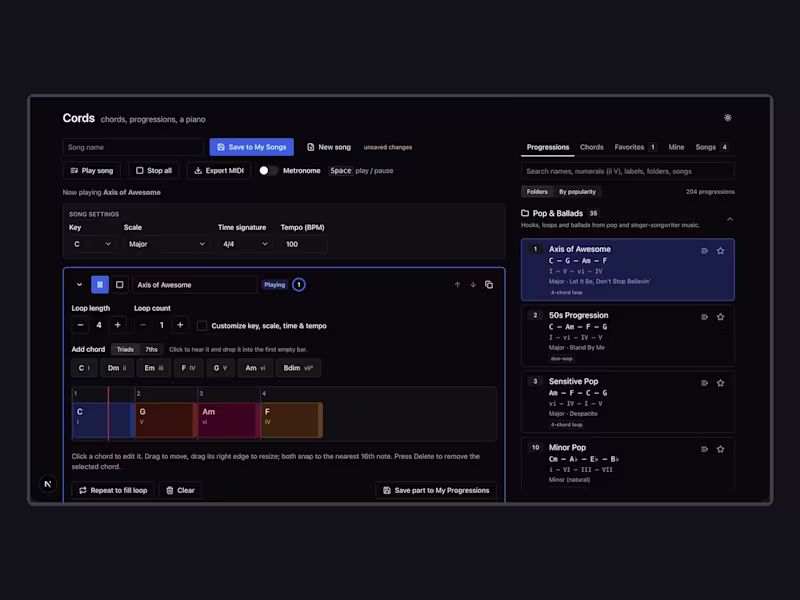Add the Em iii chord
800x600 pixels.
tap(154, 368)
